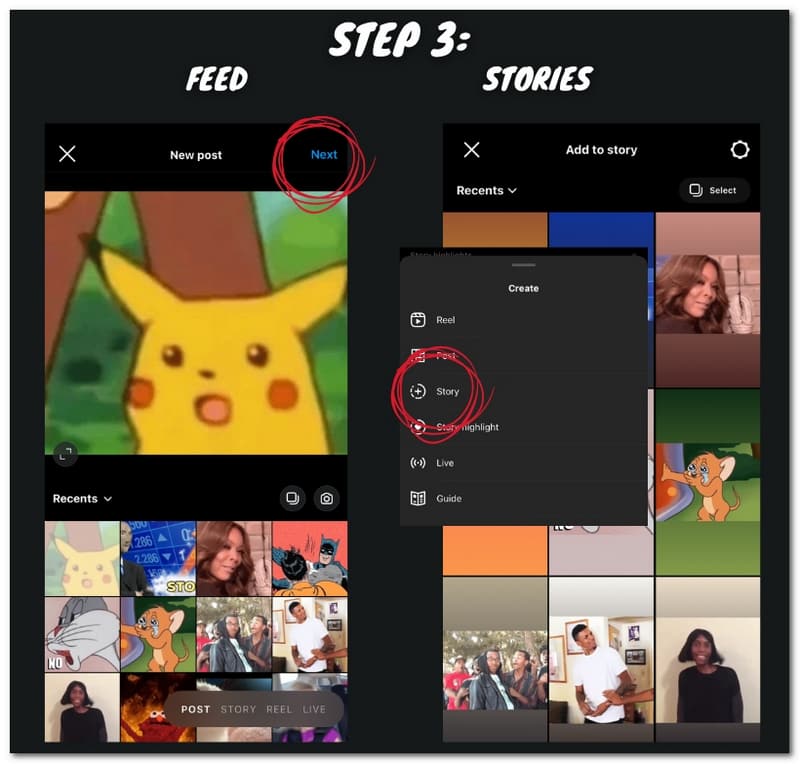Close the Add to story screen with X
Image resolution: width=800 pixels, height=764 pixels.
pos(471,150)
